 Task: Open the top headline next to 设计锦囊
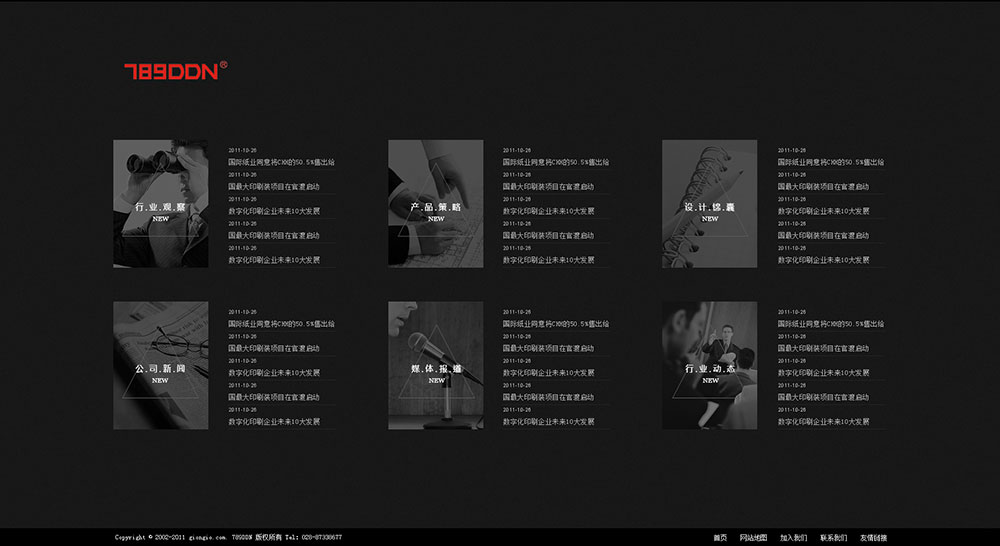(x=830, y=162)
